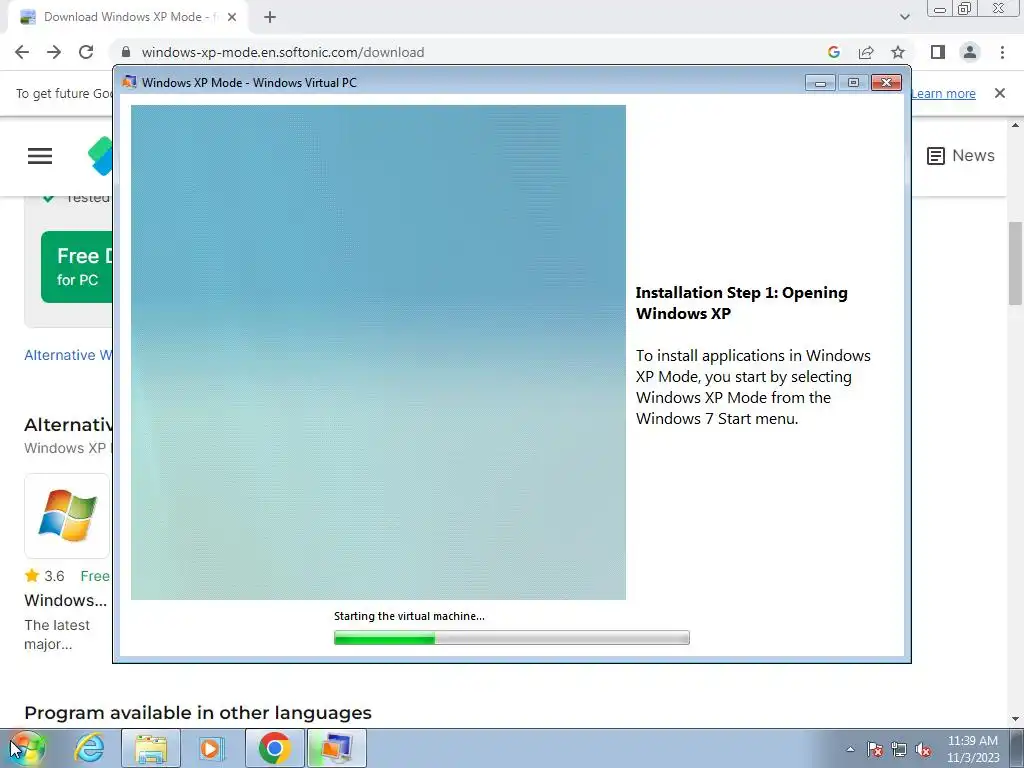The height and width of the screenshot is (768, 1024).
Task: Click 'Installation Step 1' heading text
Action: click(741, 303)
